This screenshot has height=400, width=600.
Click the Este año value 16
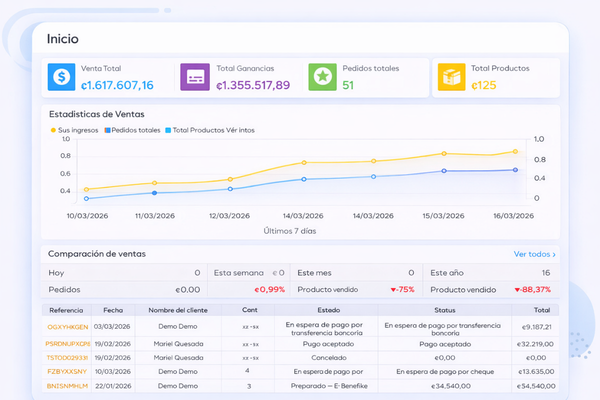pos(546,273)
